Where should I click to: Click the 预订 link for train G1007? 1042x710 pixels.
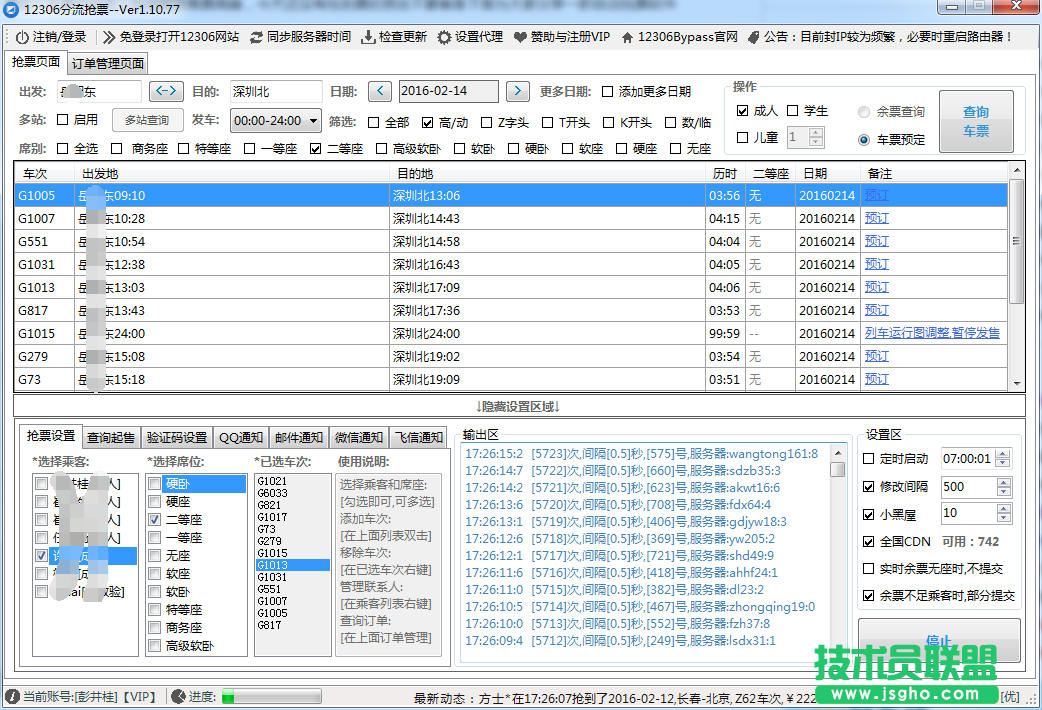[x=876, y=218]
